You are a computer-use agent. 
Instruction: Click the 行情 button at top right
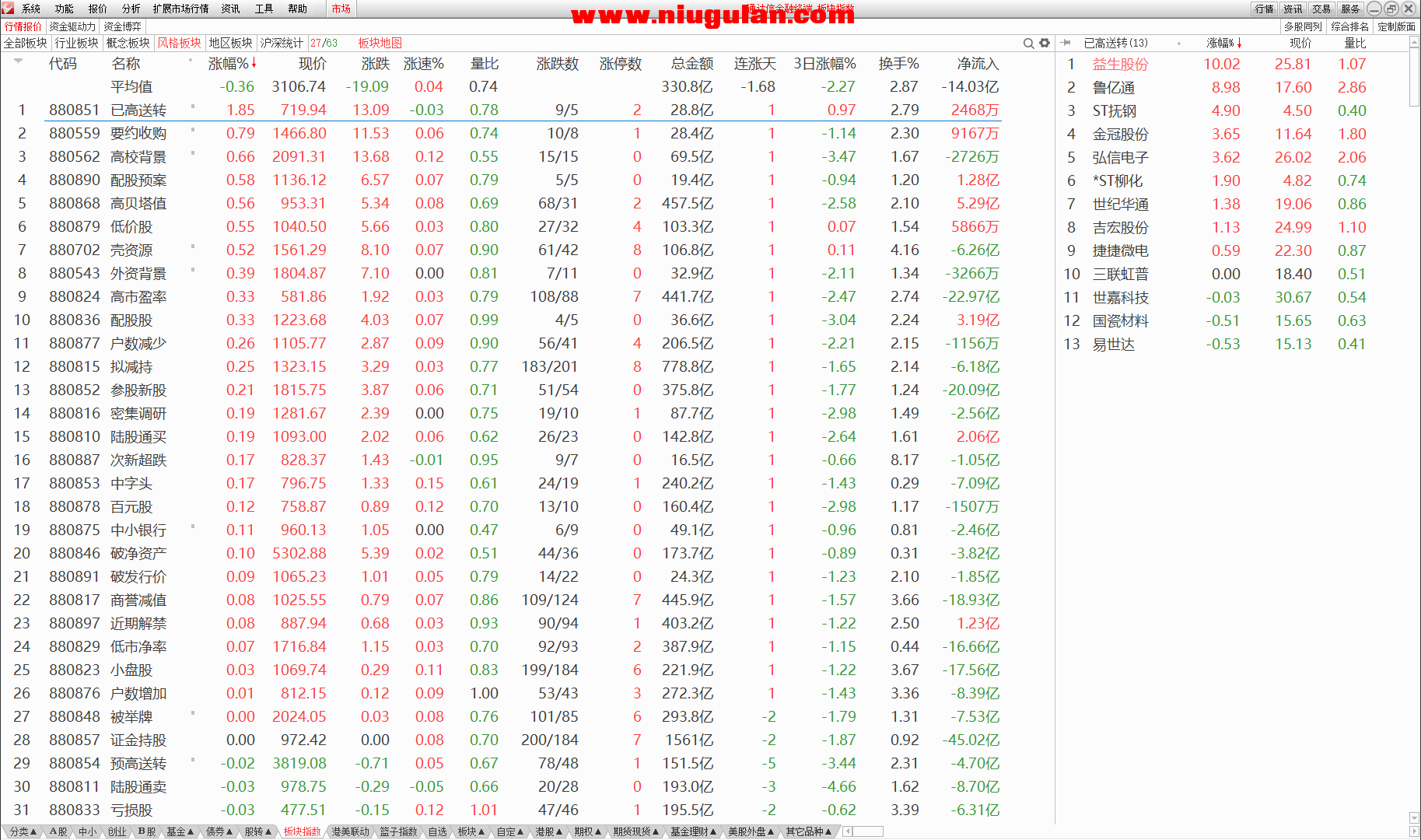pyautogui.click(x=1265, y=9)
